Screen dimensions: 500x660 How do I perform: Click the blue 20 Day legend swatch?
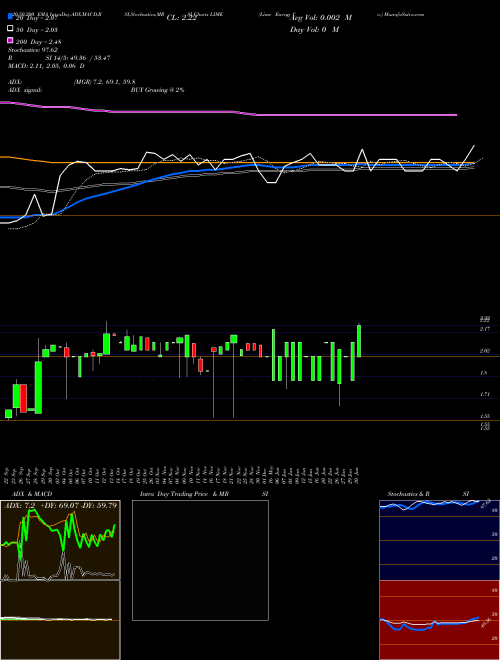[x=10, y=17]
